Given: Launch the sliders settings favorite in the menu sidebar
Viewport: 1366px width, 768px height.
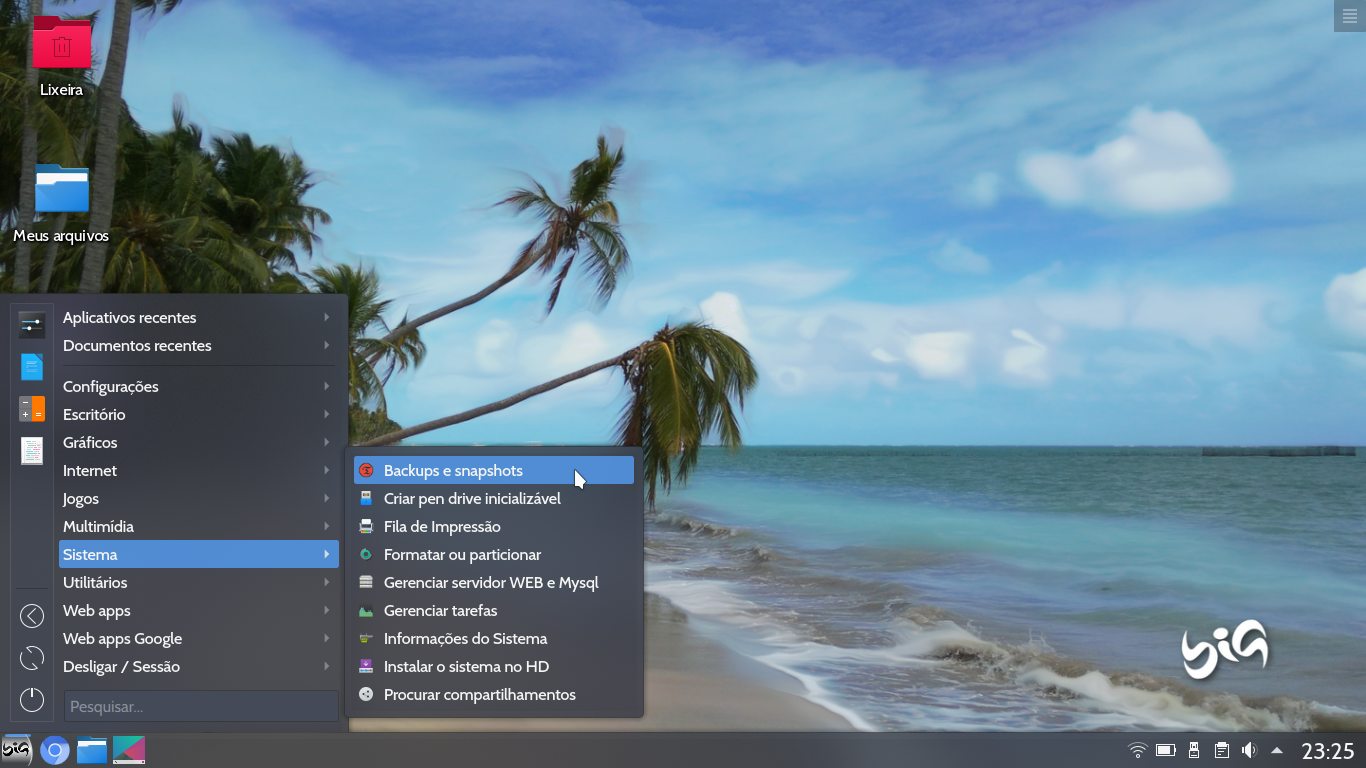Looking at the screenshot, I should [x=32, y=325].
